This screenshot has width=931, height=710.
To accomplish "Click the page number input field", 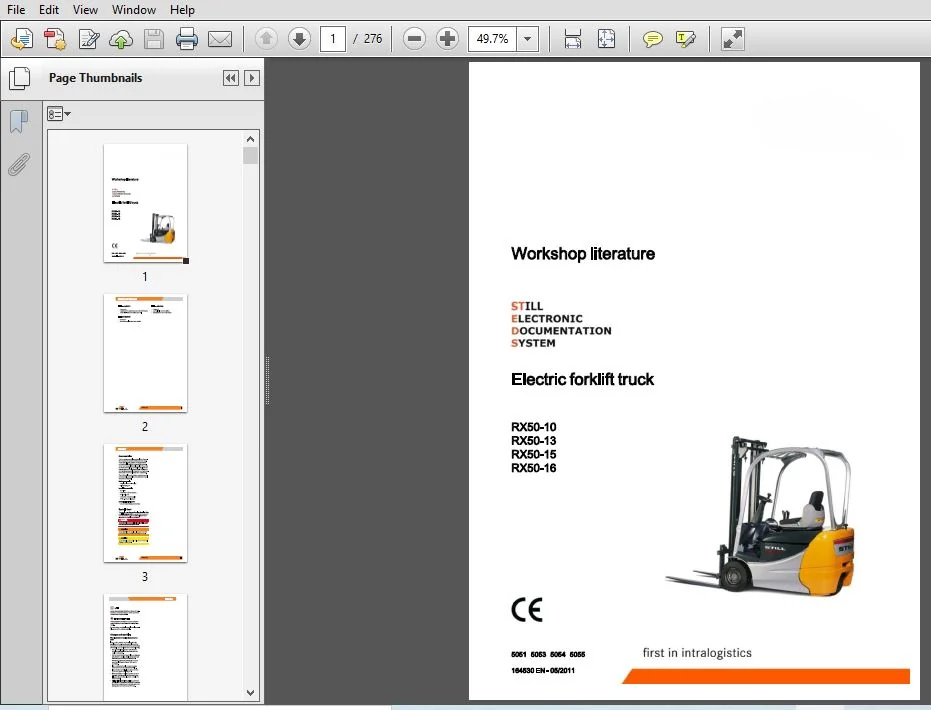I will click(x=332, y=39).
